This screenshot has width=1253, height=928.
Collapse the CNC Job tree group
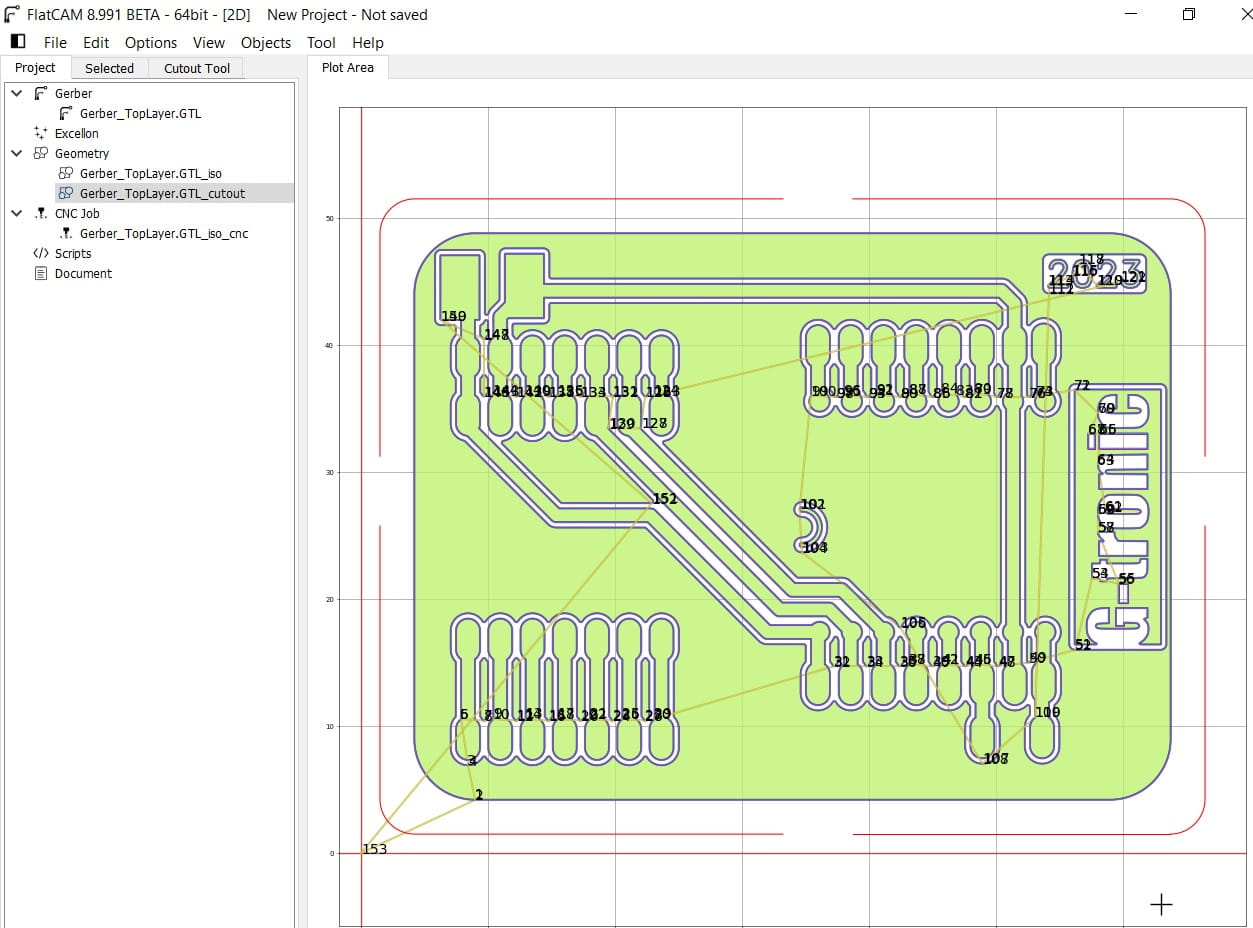point(16,213)
